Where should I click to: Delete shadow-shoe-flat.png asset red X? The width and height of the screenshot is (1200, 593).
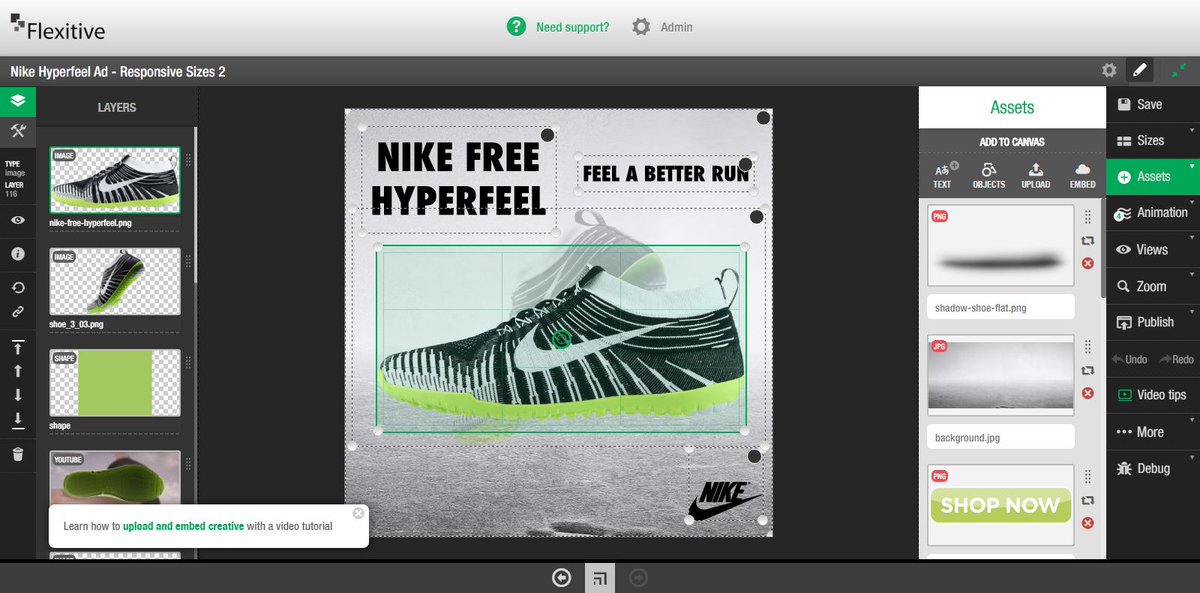(x=1088, y=263)
